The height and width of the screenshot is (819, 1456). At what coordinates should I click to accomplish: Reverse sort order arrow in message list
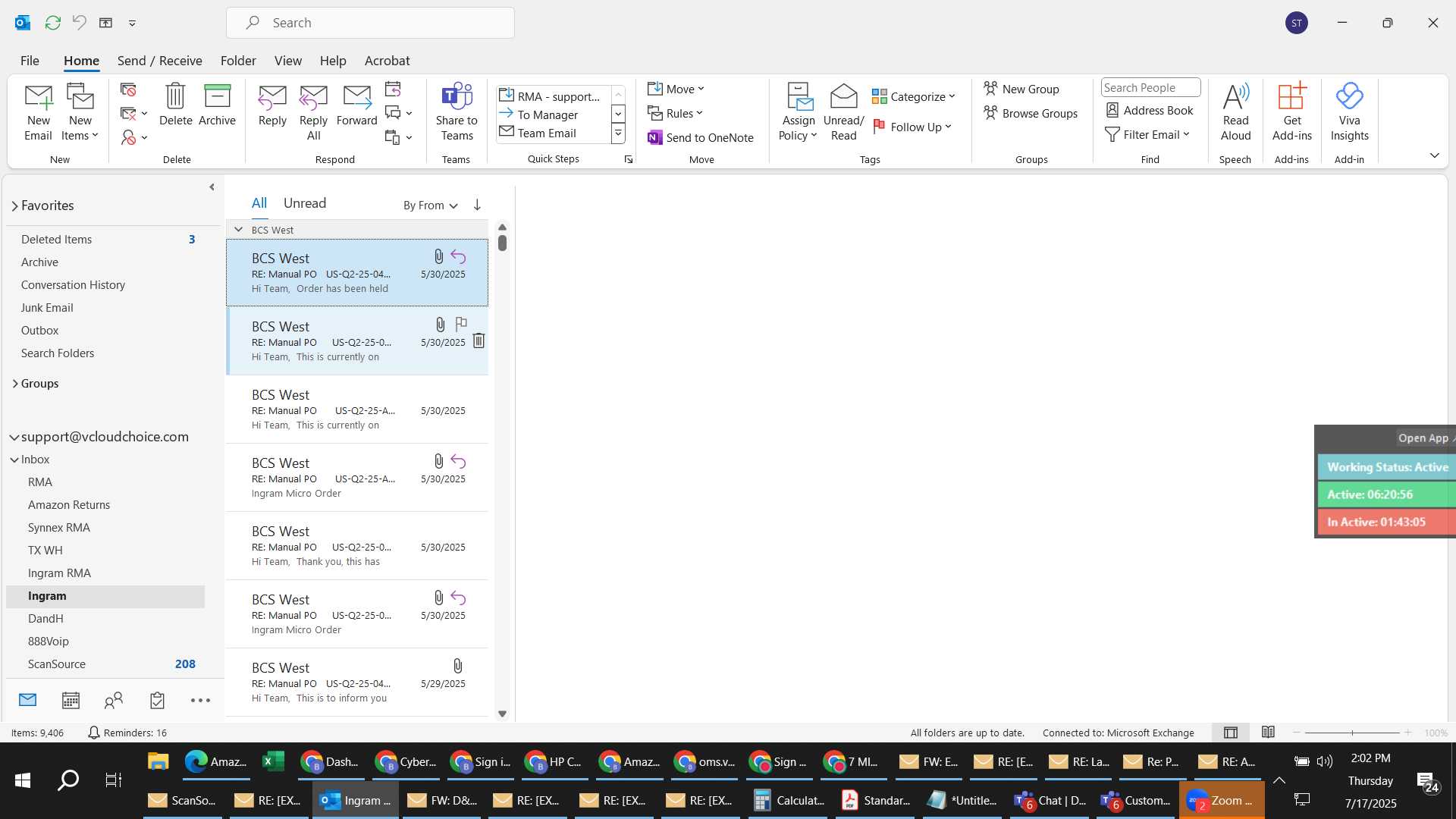(477, 205)
